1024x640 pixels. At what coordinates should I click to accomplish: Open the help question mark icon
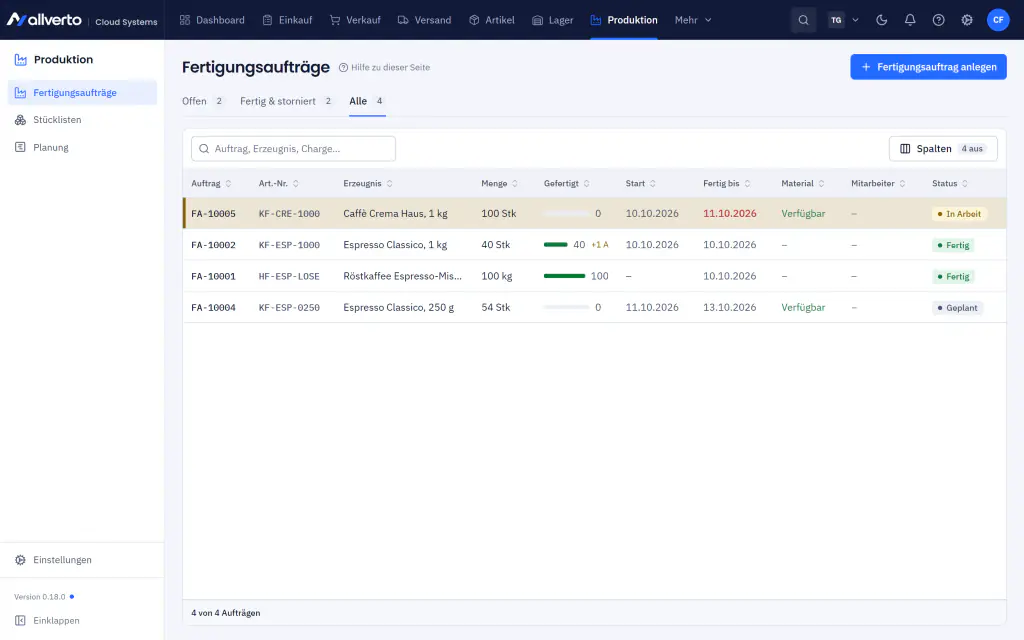point(938,20)
